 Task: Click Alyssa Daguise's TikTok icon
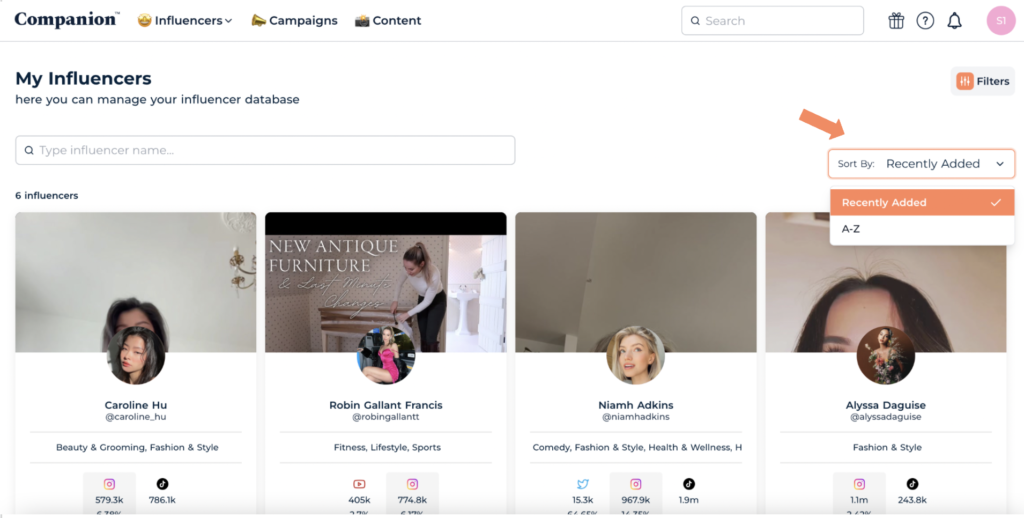[913, 484]
